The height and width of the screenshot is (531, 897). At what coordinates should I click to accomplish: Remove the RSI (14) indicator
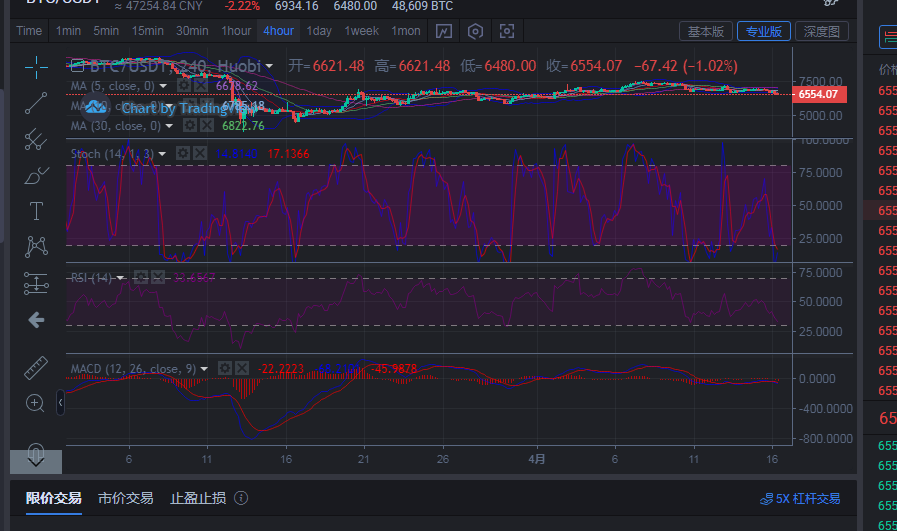click(158, 278)
